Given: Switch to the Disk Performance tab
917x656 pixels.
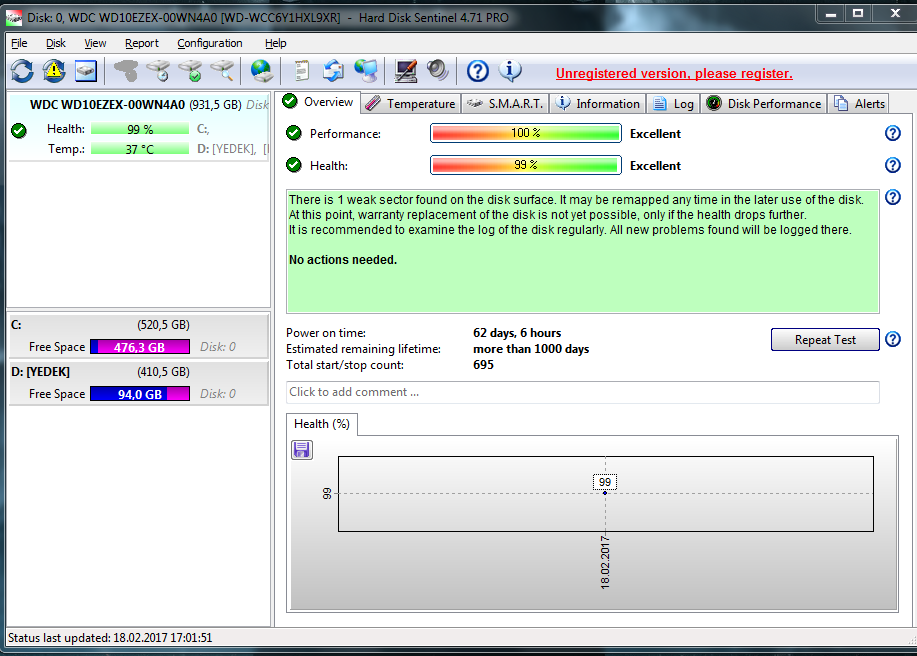Looking at the screenshot, I should 764,103.
